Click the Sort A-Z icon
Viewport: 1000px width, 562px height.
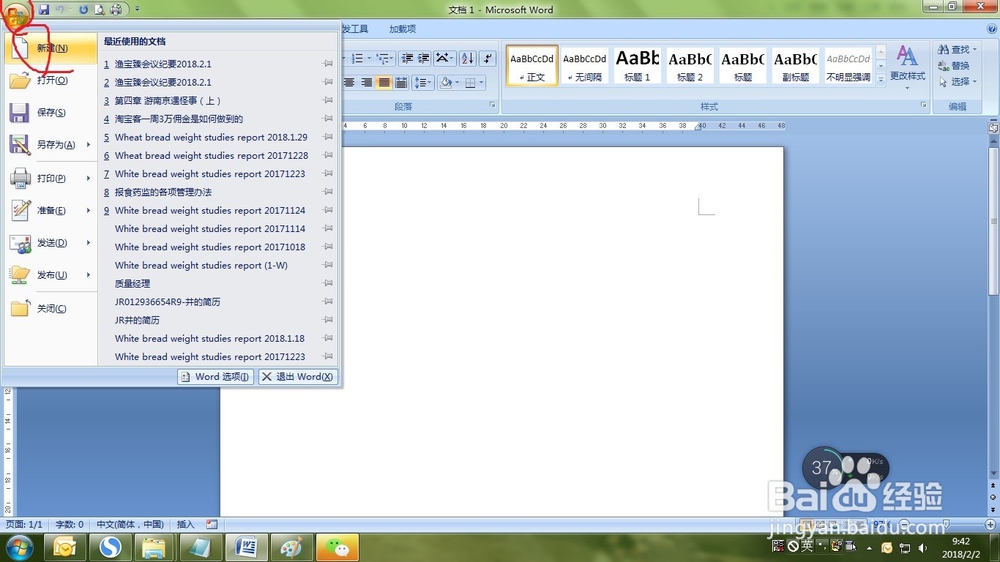click(467, 59)
